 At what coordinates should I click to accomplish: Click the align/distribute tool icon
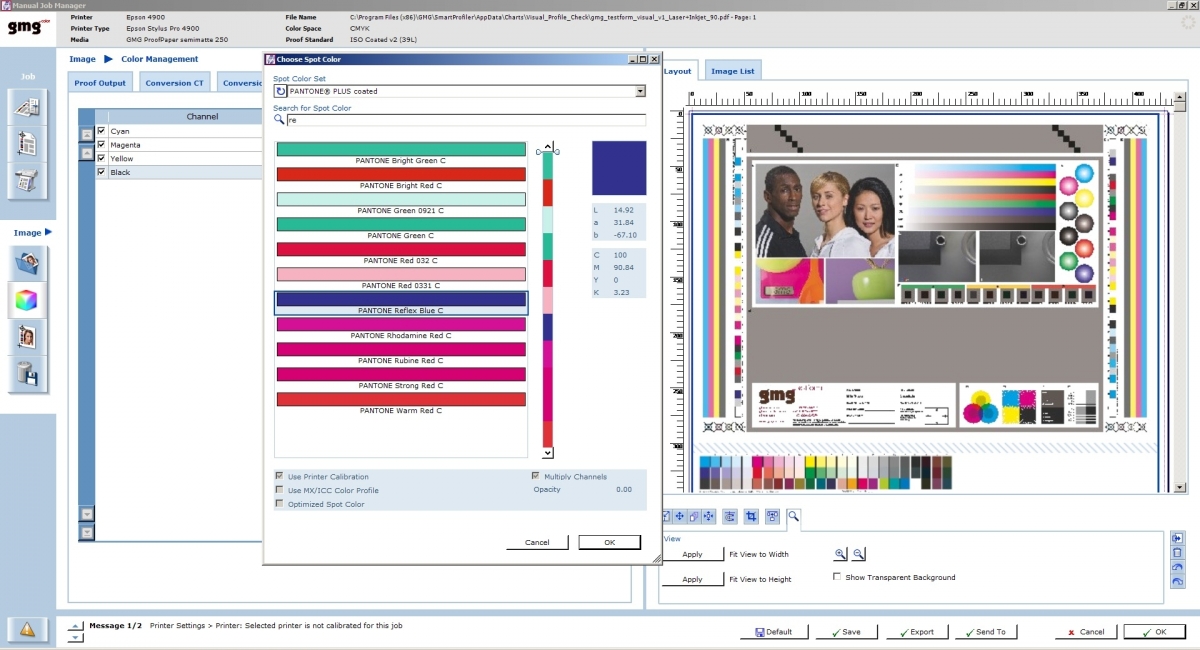709,516
